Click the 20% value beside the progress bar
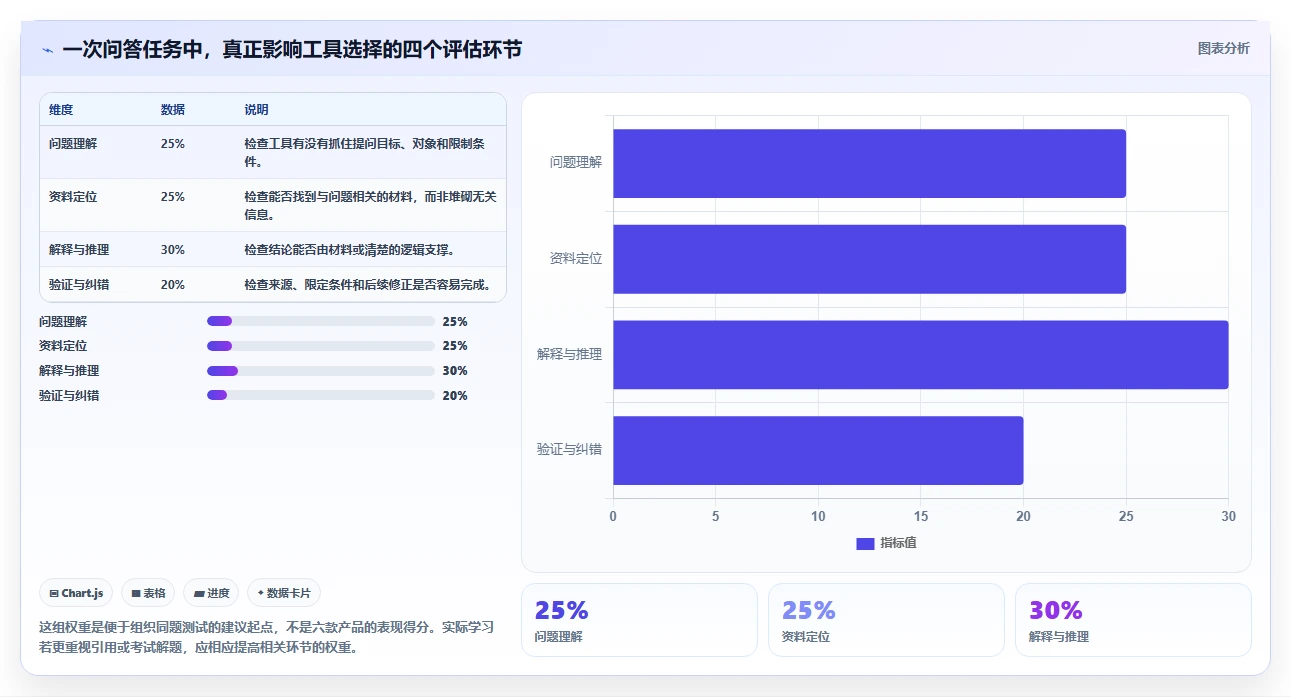Viewport: 1291px width, 697px height. pyautogui.click(x=455, y=396)
